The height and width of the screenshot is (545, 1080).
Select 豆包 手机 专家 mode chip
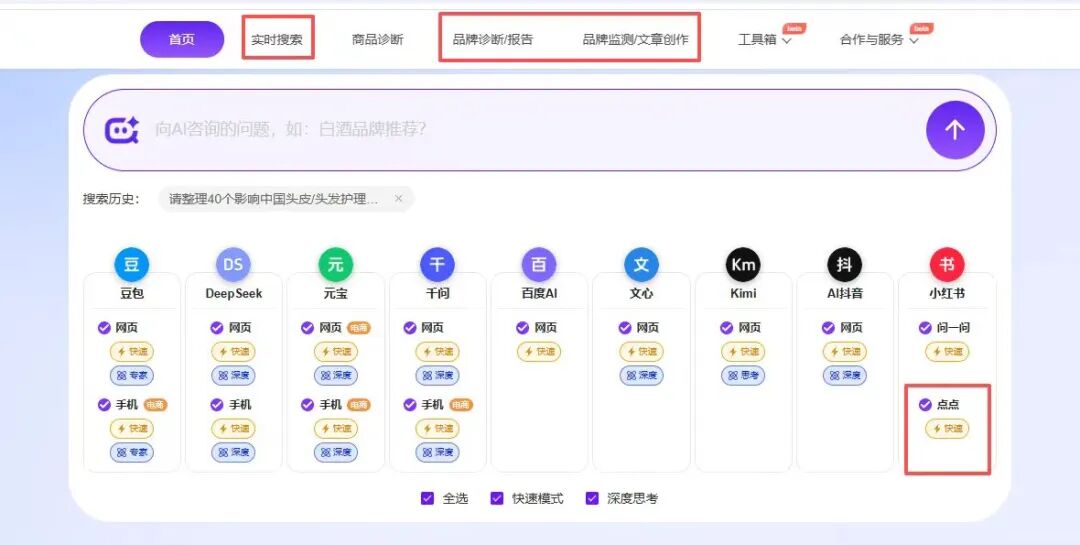click(132, 453)
